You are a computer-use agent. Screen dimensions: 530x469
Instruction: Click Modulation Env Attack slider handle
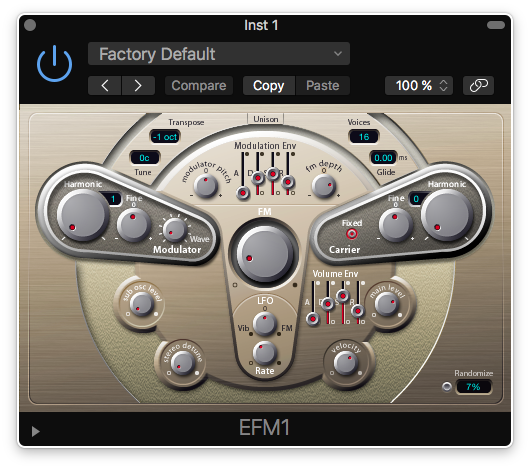point(243,193)
